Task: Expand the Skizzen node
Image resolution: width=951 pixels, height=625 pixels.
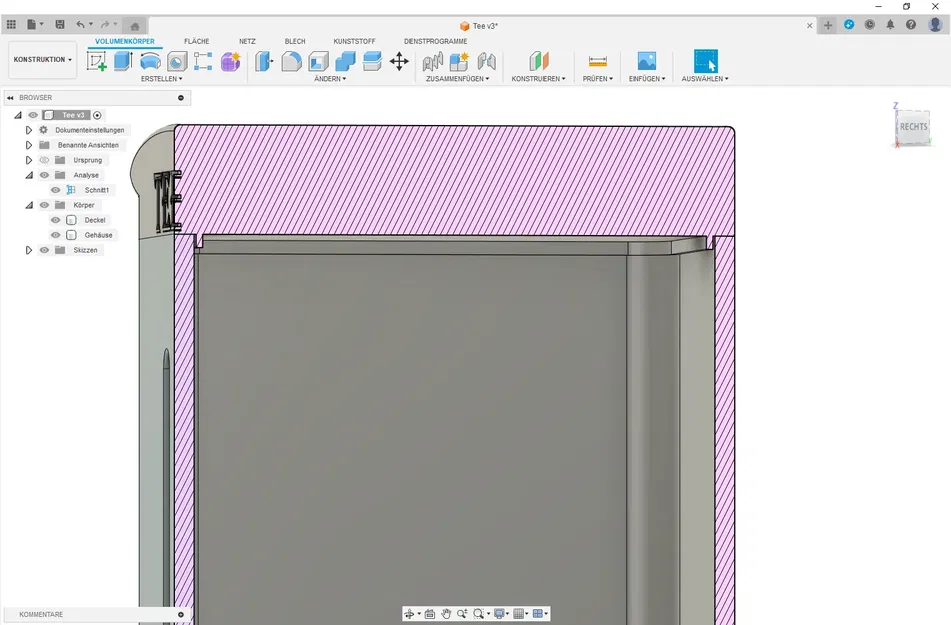Action: [29, 250]
